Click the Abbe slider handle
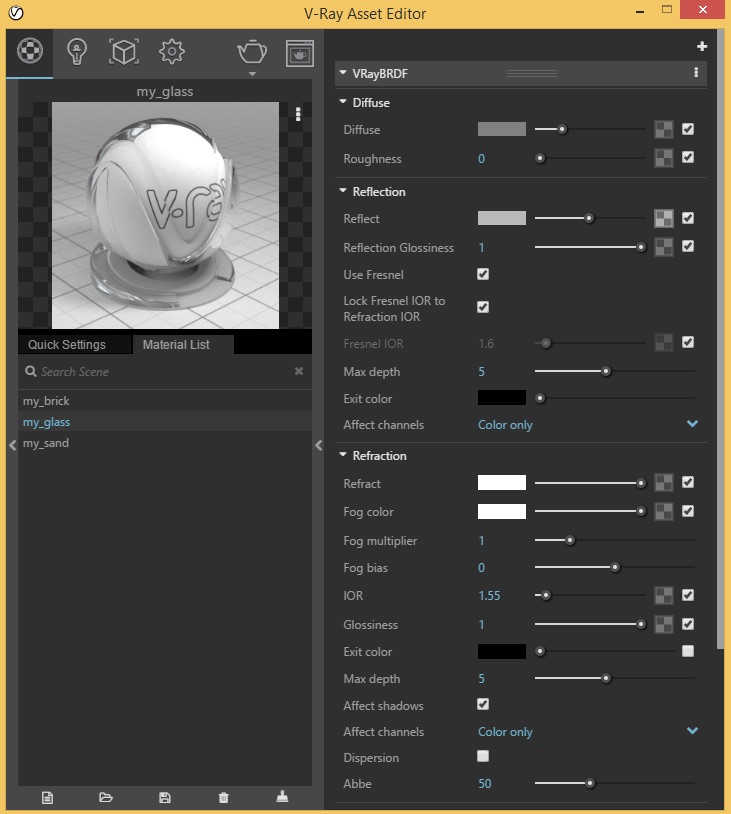The image size is (731, 814). tap(590, 783)
